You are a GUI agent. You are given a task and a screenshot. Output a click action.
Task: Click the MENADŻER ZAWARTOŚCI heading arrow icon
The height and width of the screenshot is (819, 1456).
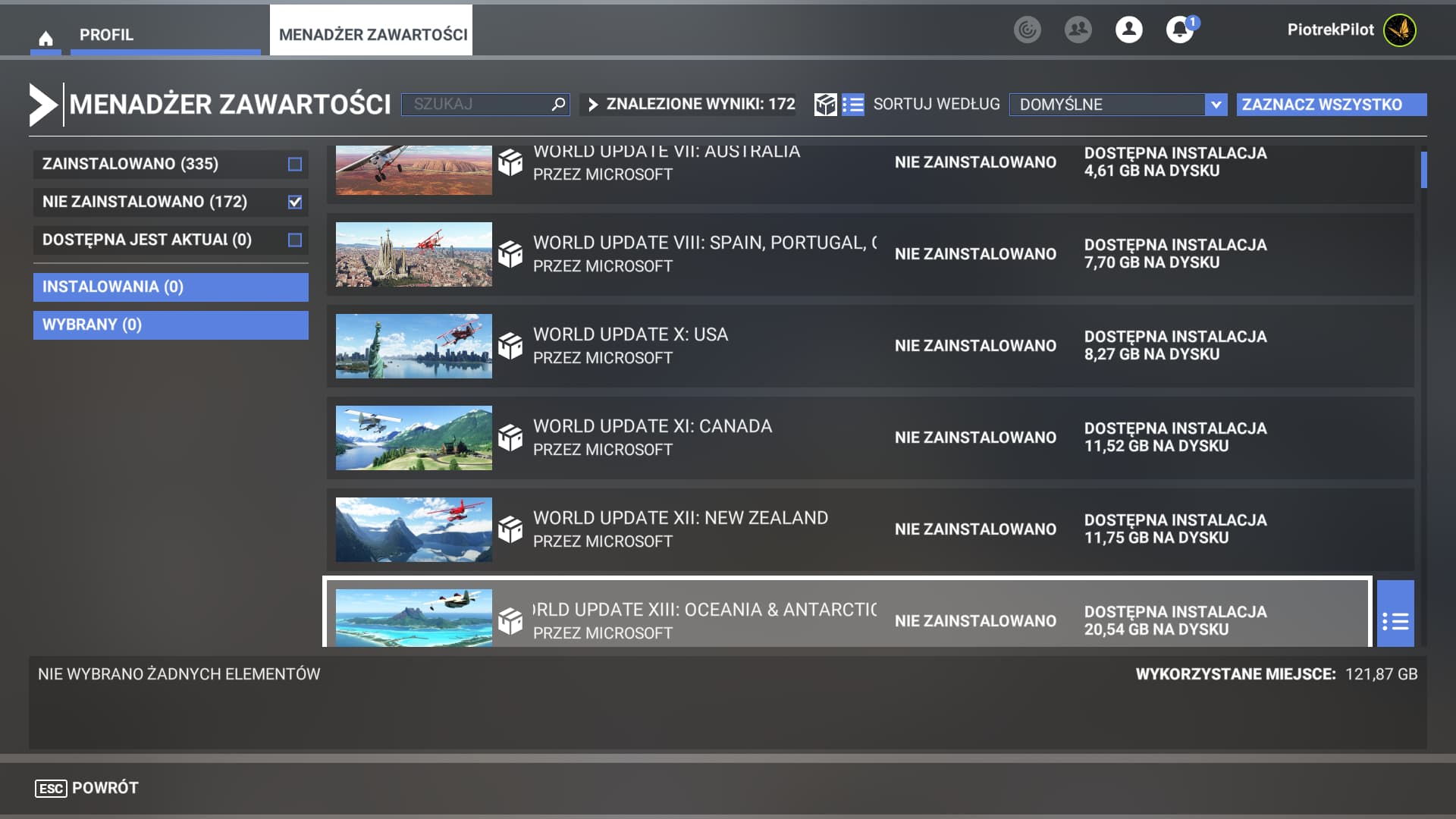(43, 105)
